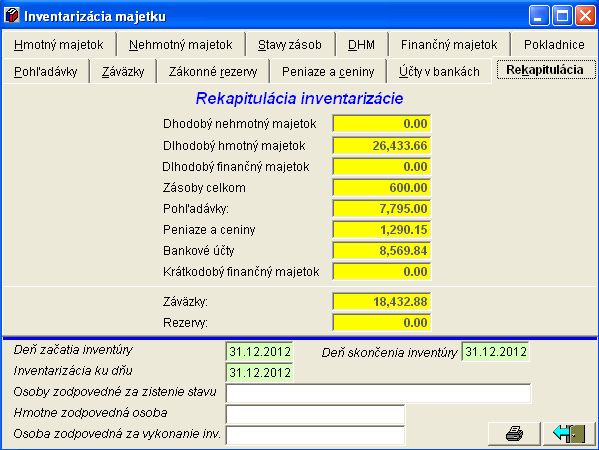Open the Hmotný majetok tab
This screenshot has height=450, width=599.
58,45
